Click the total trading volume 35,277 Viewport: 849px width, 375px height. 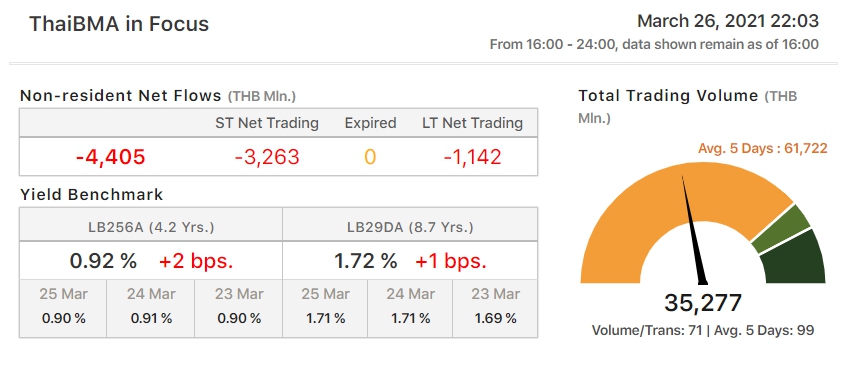coord(702,302)
